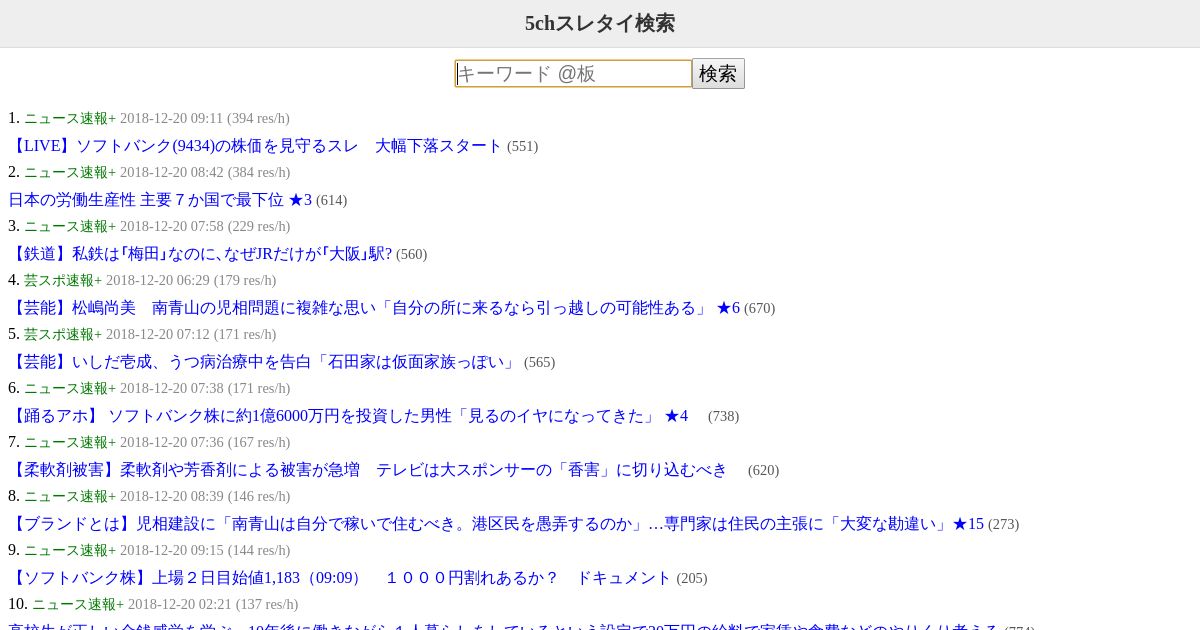This screenshot has width=1200, height=630.
Task: Click timestamp 2018-12-20 09:11 (394 res/h)
Action: tap(205, 118)
